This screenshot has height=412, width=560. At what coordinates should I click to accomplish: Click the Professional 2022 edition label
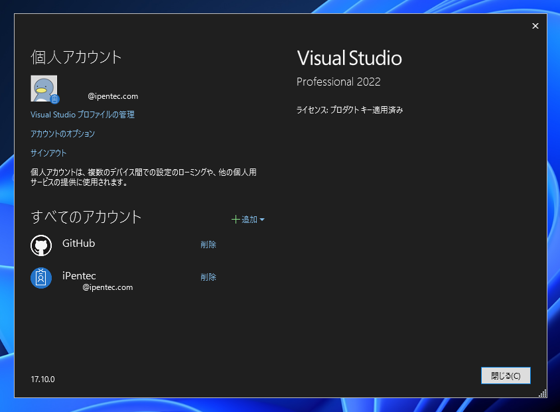(x=339, y=82)
